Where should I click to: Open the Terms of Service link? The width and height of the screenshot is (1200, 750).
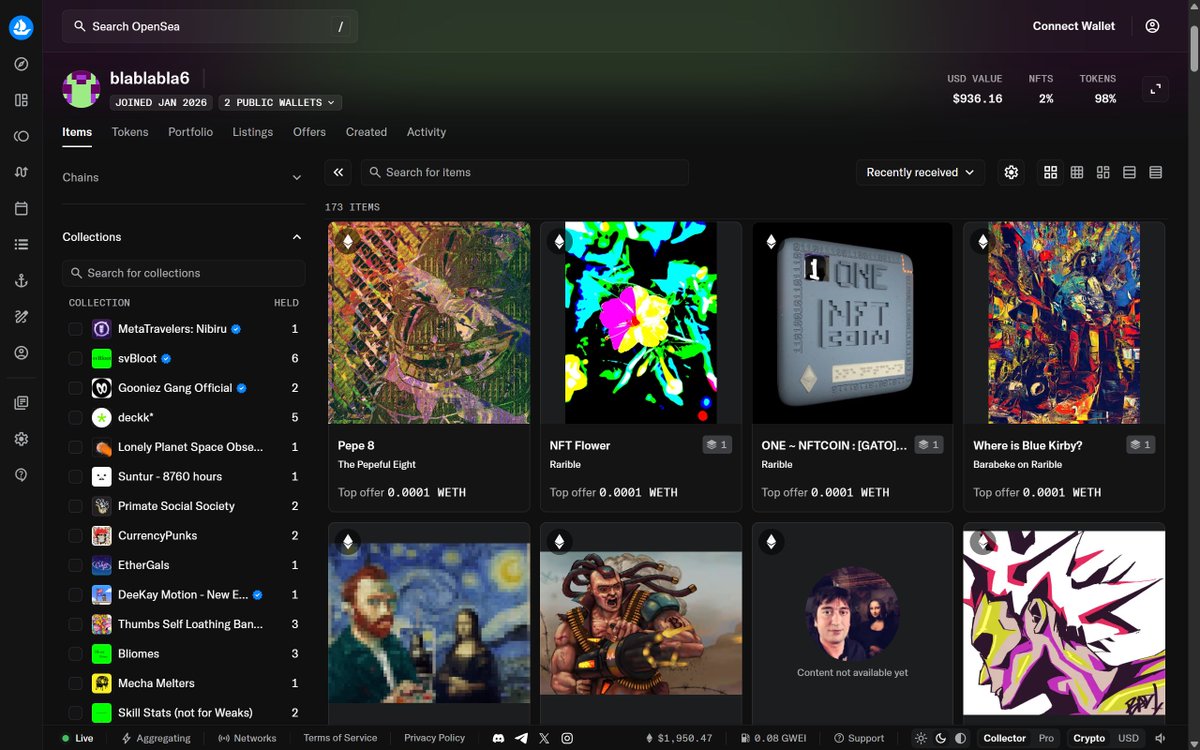point(340,738)
